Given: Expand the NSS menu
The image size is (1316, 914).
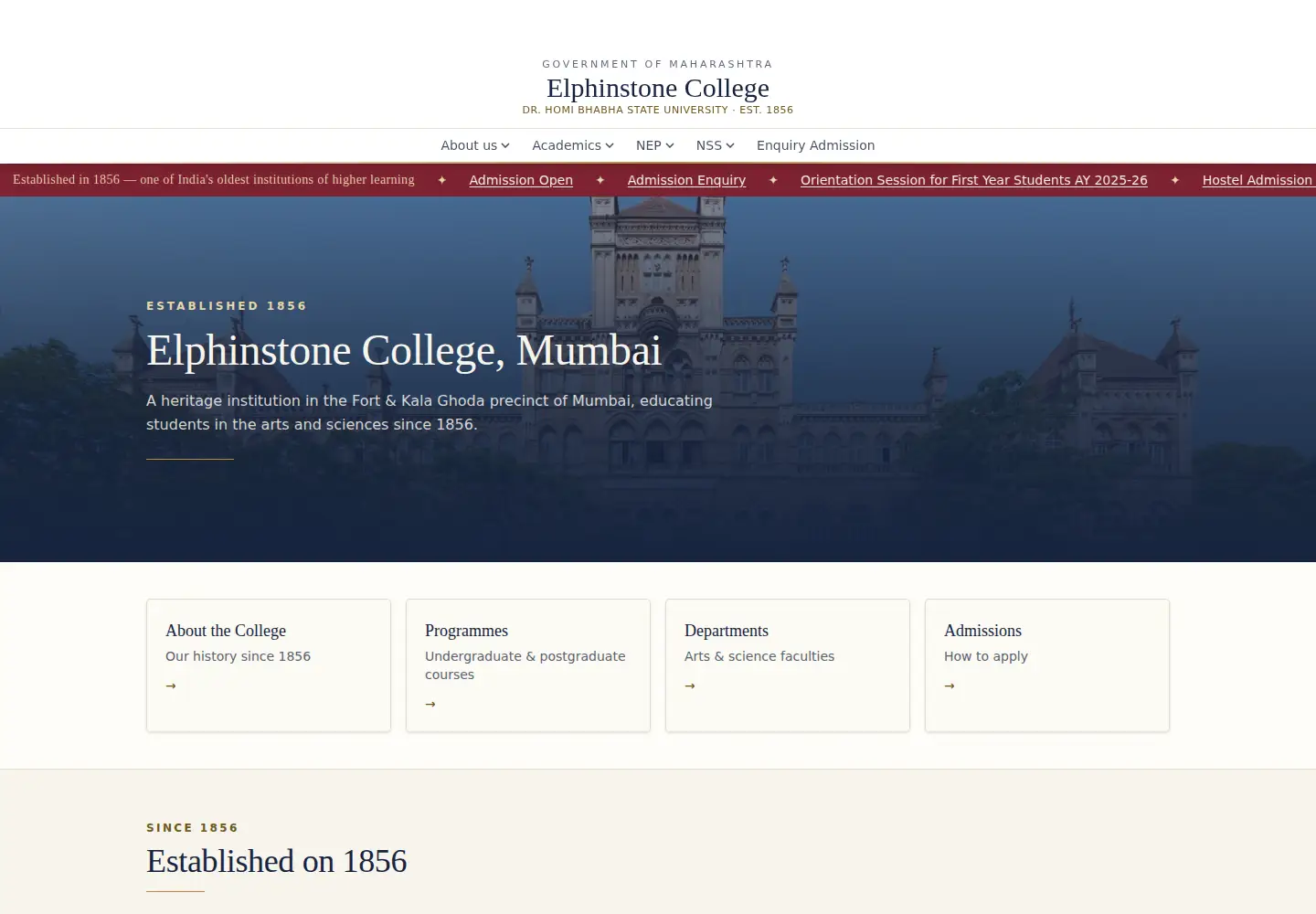Looking at the screenshot, I should click(x=716, y=145).
